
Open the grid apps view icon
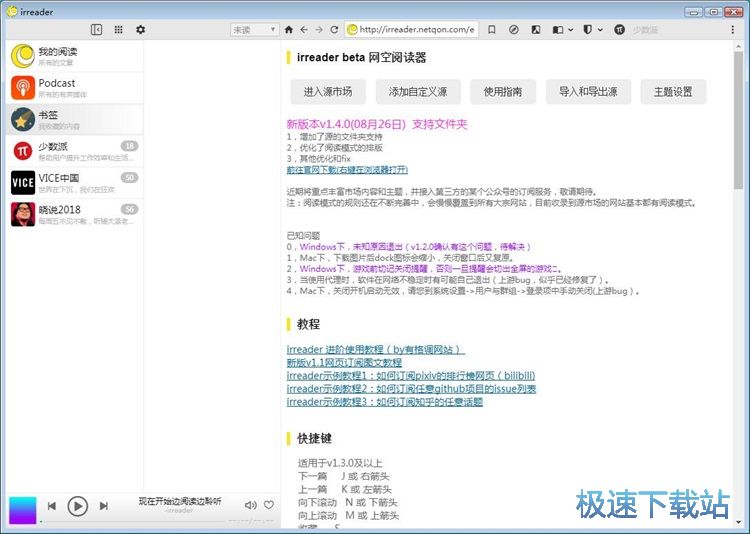(118, 30)
